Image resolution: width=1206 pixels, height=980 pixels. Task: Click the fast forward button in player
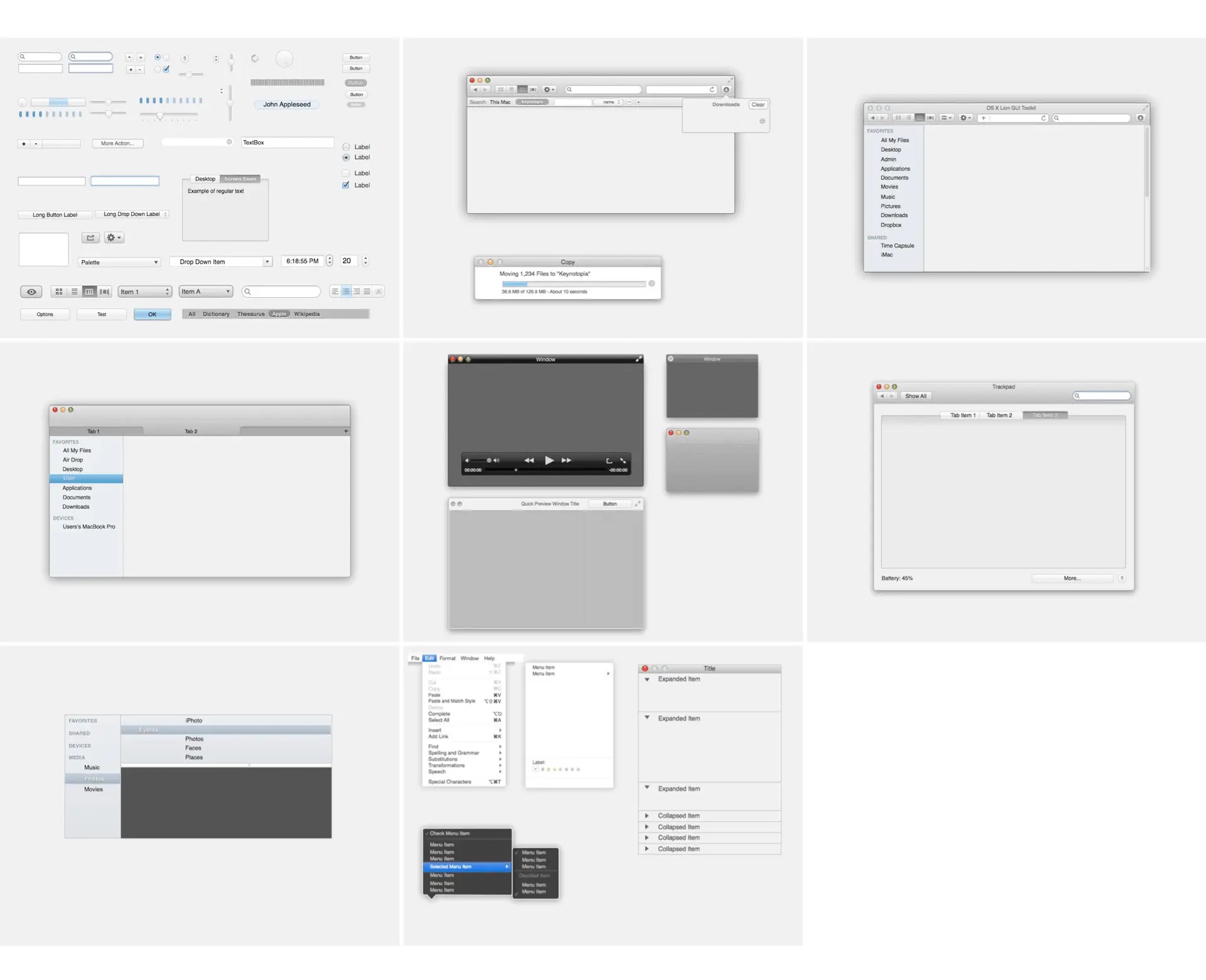pos(567,460)
